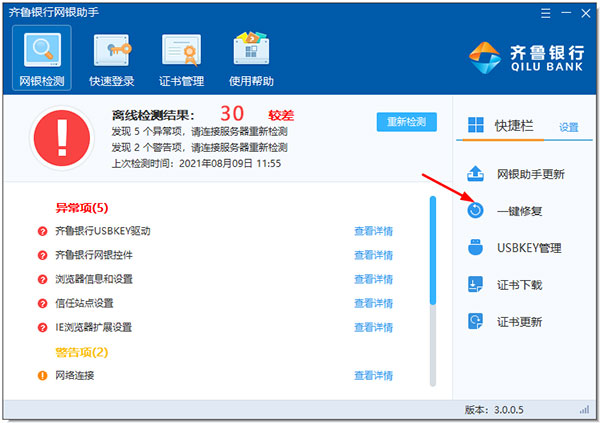Click the Qilu Bank logo
The width and height of the screenshot is (600, 423).
click(x=526, y=58)
